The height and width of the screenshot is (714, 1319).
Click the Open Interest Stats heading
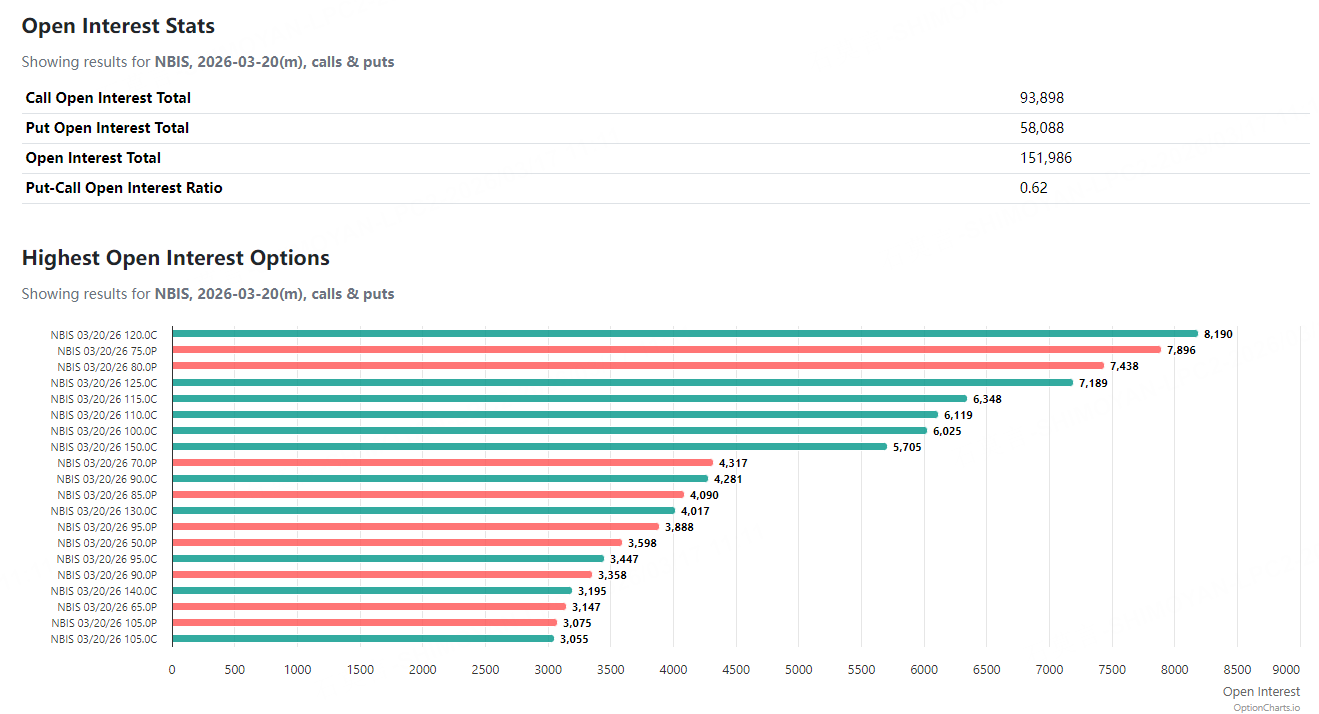click(x=118, y=26)
